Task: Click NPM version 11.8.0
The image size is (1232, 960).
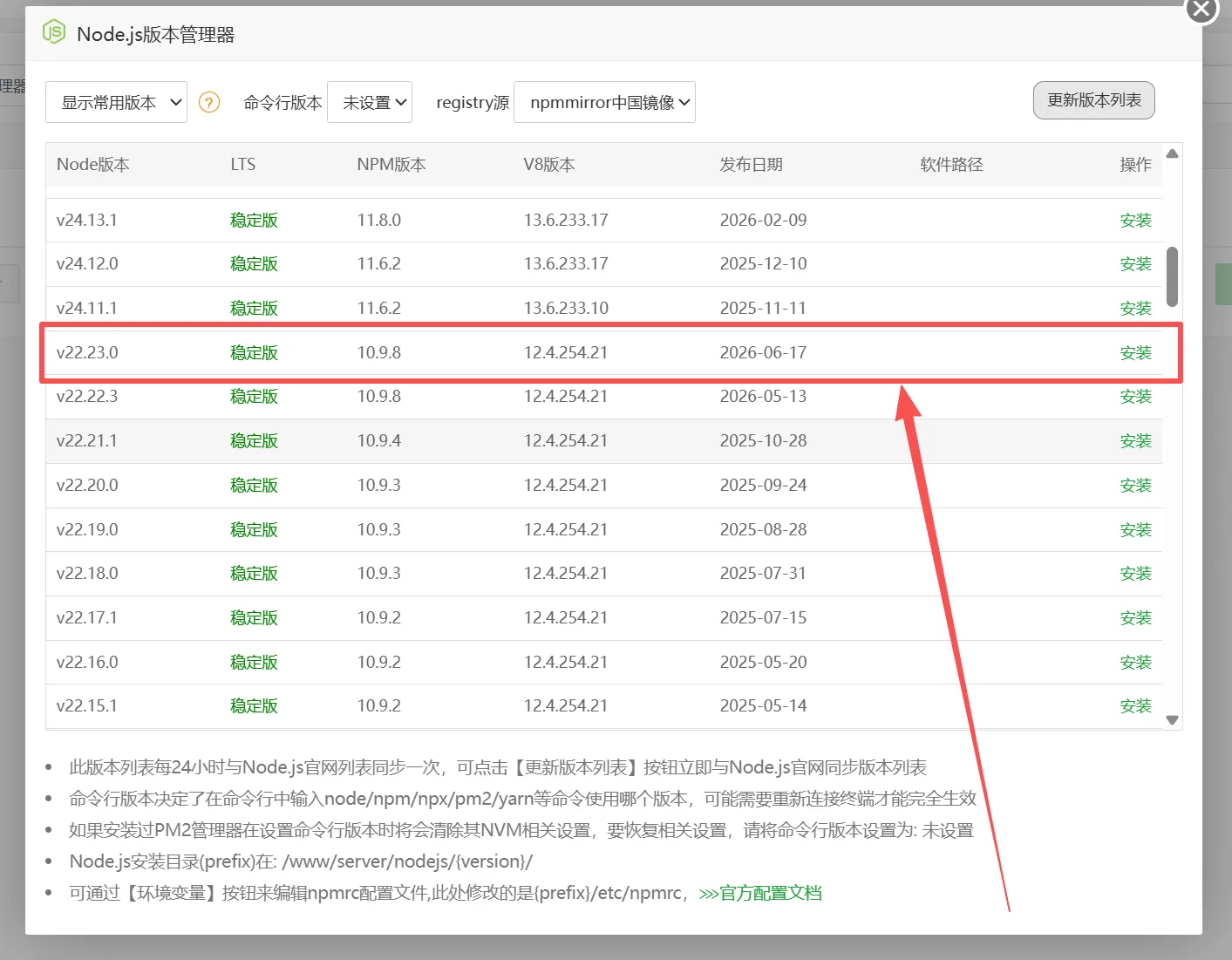Action: point(379,221)
